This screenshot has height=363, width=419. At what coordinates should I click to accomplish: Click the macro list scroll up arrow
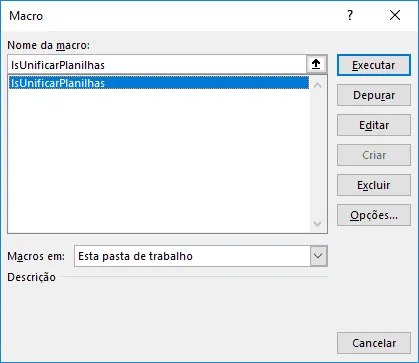(x=317, y=85)
